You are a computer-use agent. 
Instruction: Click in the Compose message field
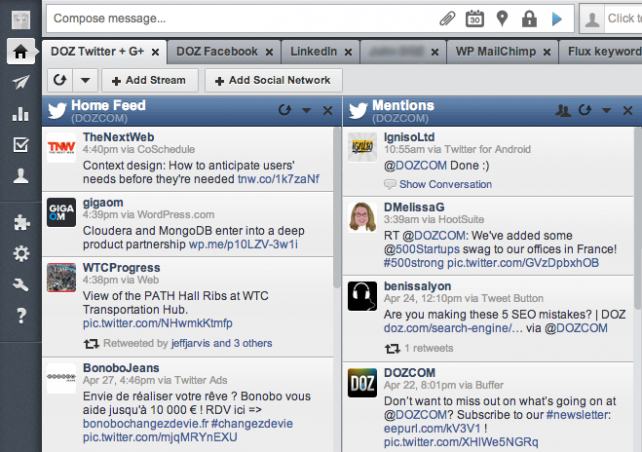tap(242, 19)
